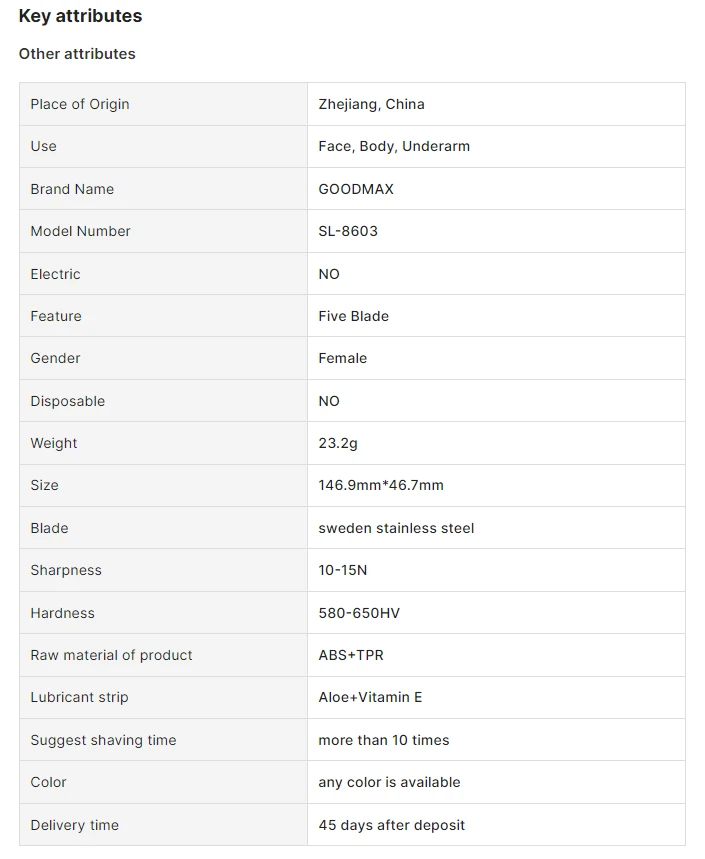Select the 23.2g weight value
The image size is (705, 859).
coord(338,443)
